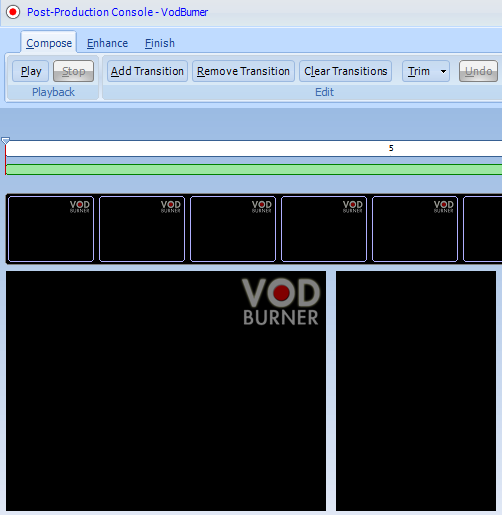Select the first filmstrip thumbnail
The image size is (502, 515).
[51, 229]
